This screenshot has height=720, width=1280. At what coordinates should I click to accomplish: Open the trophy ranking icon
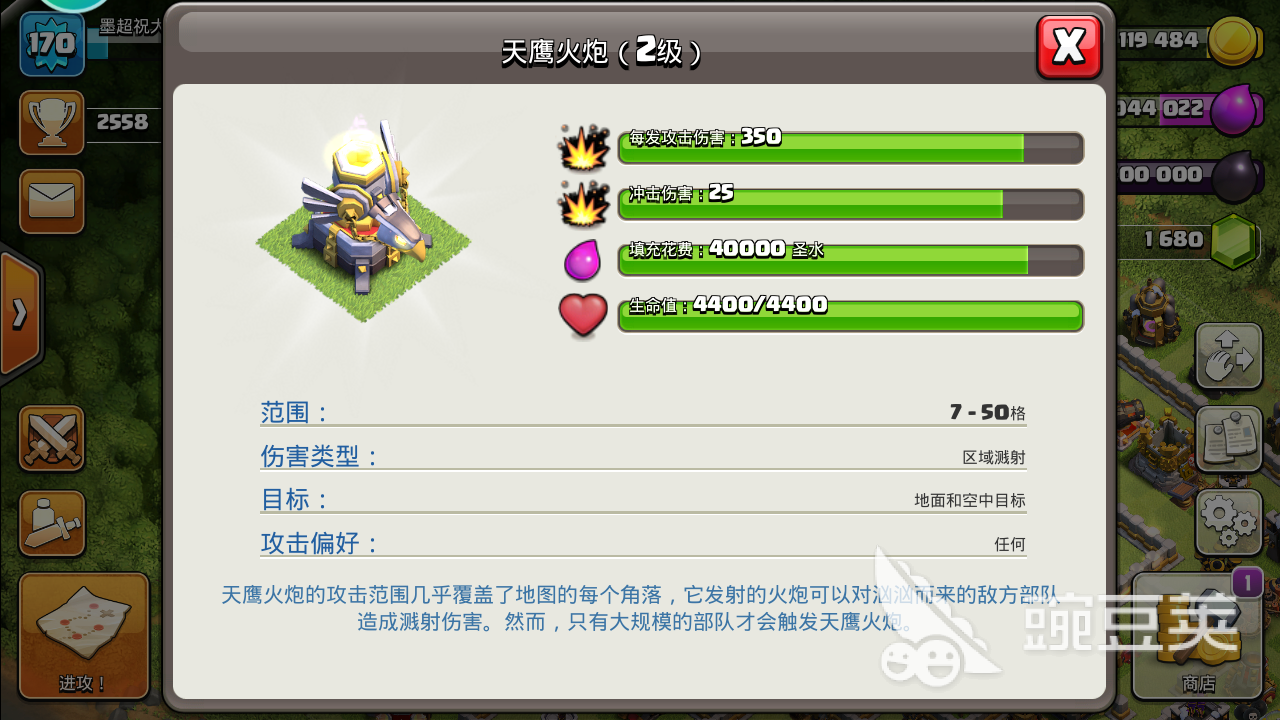click(x=52, y=121)
